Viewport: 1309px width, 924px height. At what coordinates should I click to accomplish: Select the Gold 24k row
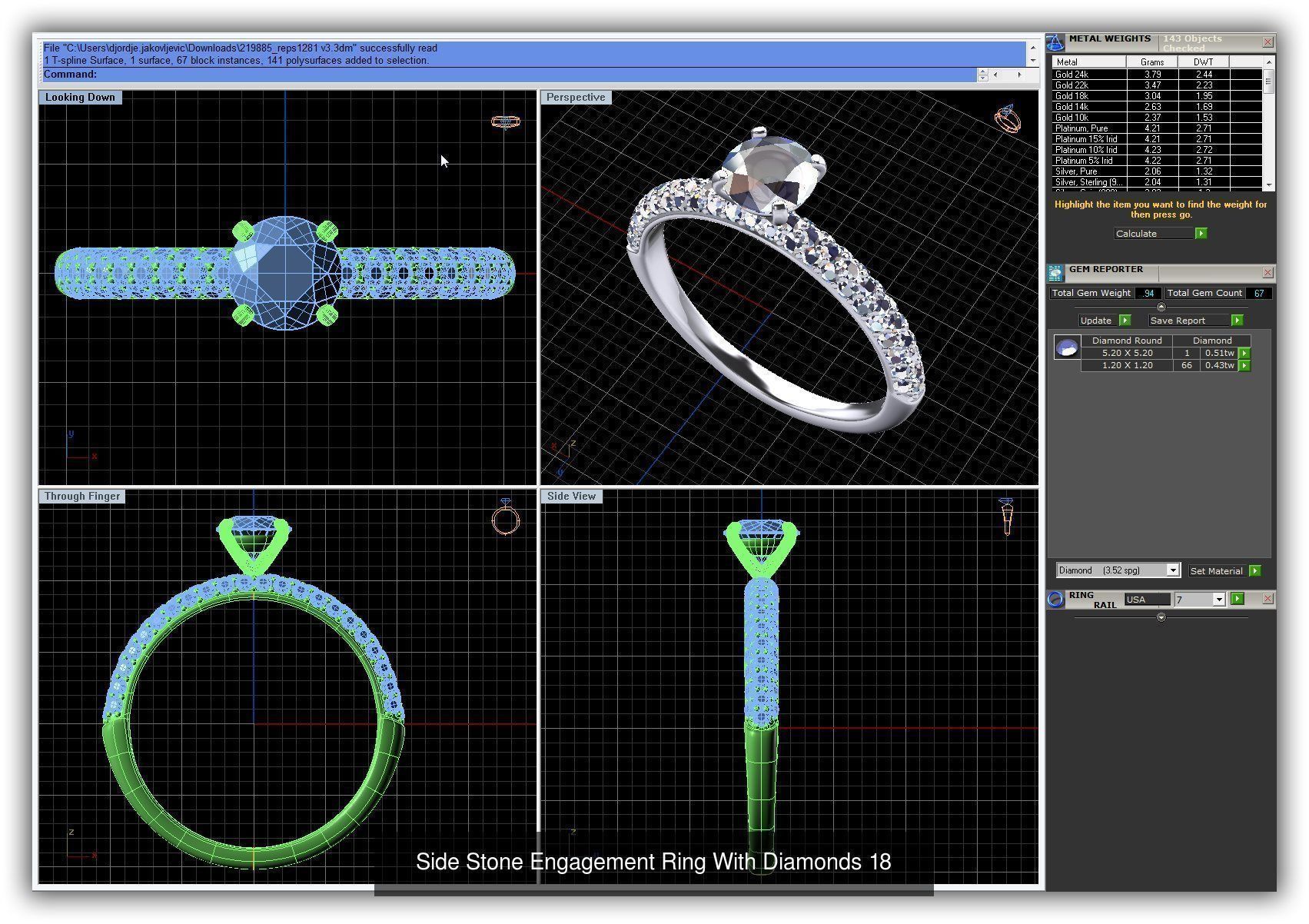tap(1157, 75)
